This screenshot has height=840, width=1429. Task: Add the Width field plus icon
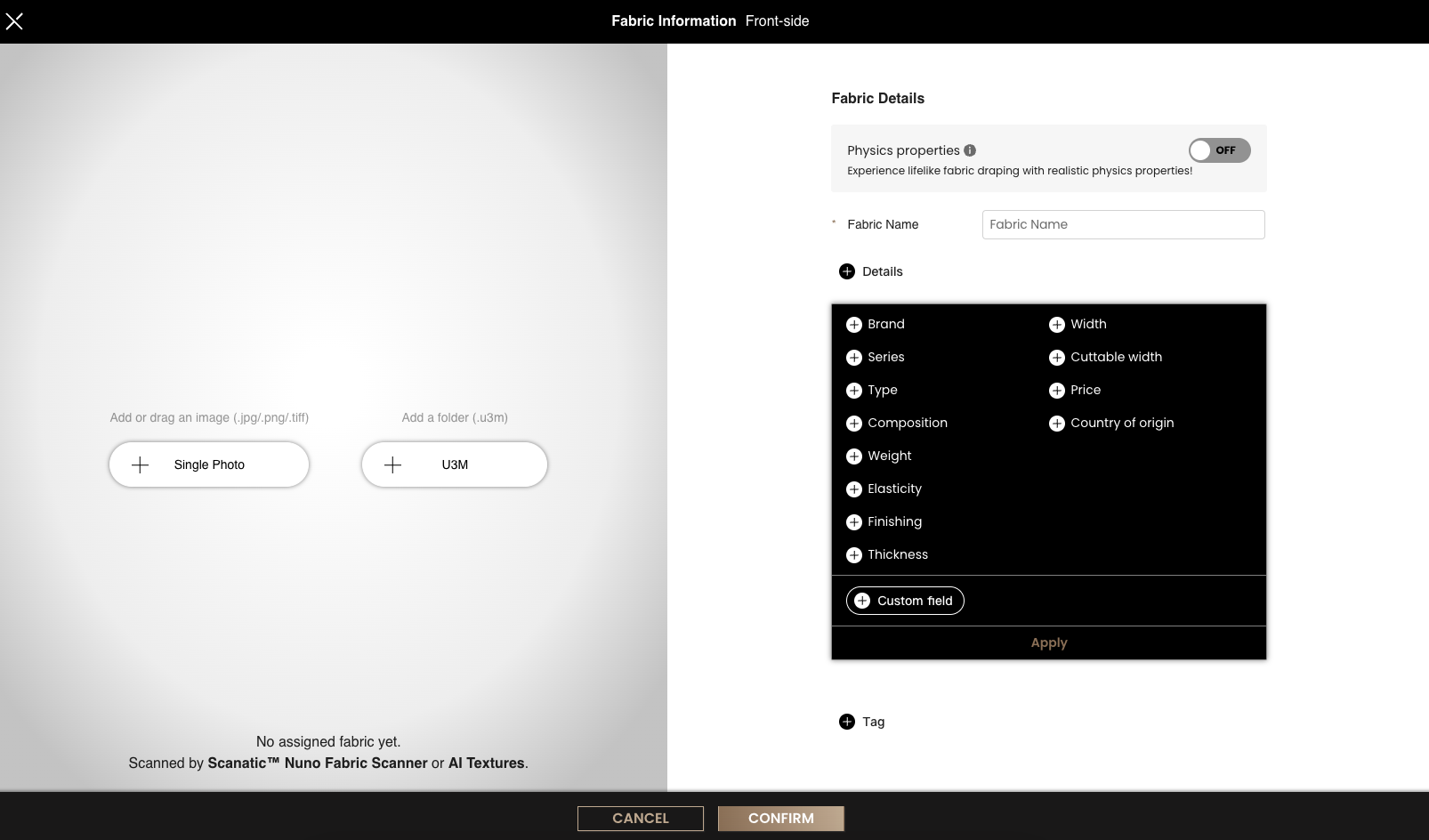point(1057,325)
